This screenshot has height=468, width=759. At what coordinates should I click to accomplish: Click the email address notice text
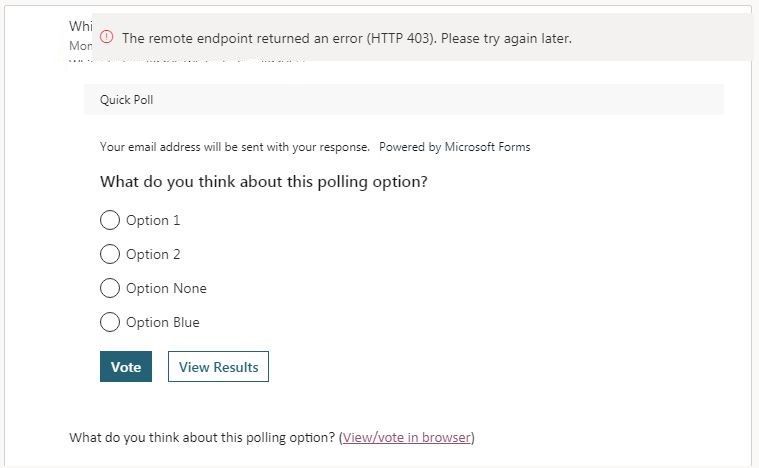pos(235,147)
